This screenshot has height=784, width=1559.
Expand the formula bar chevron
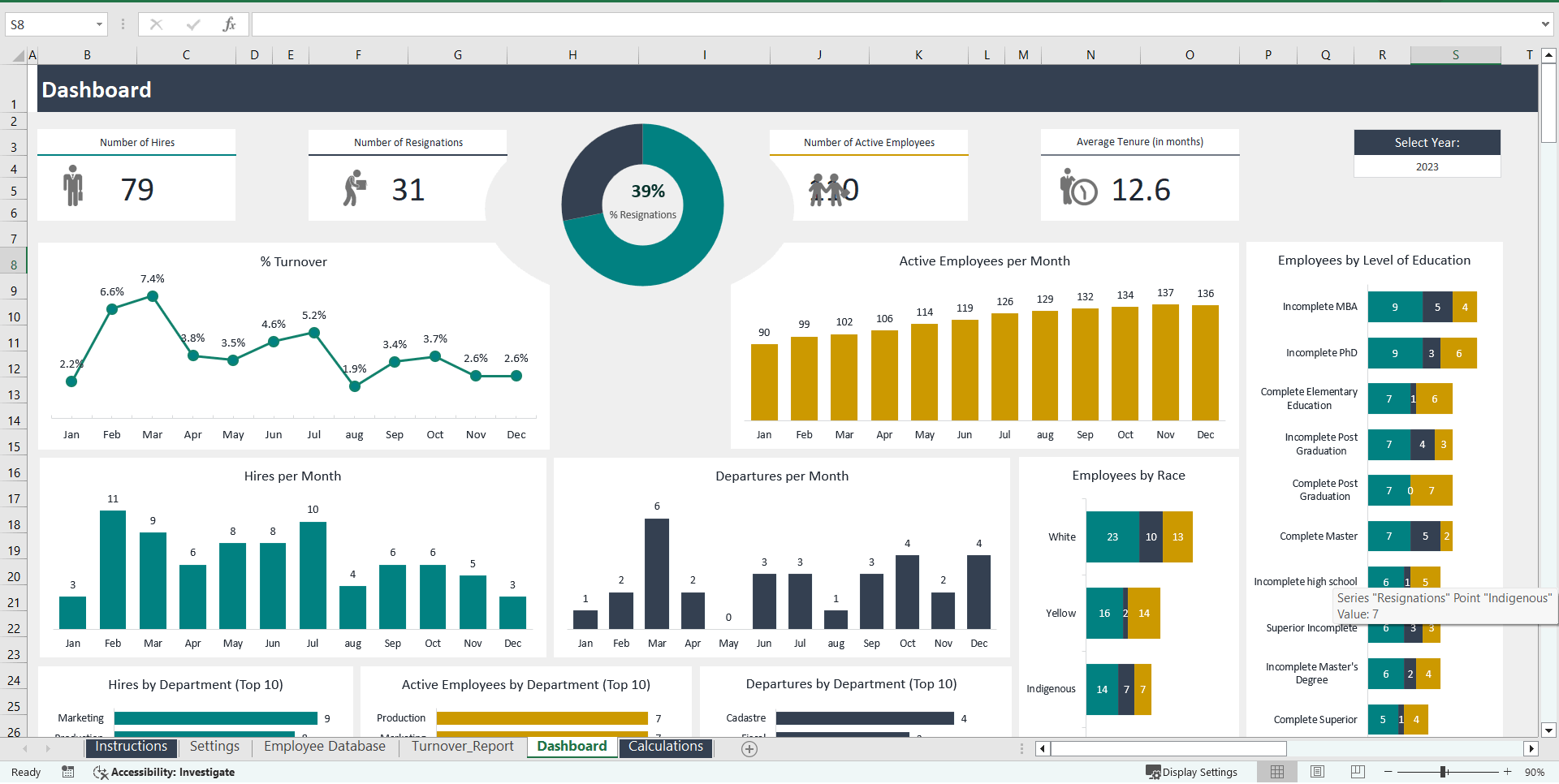click(x=1545, y=24)
